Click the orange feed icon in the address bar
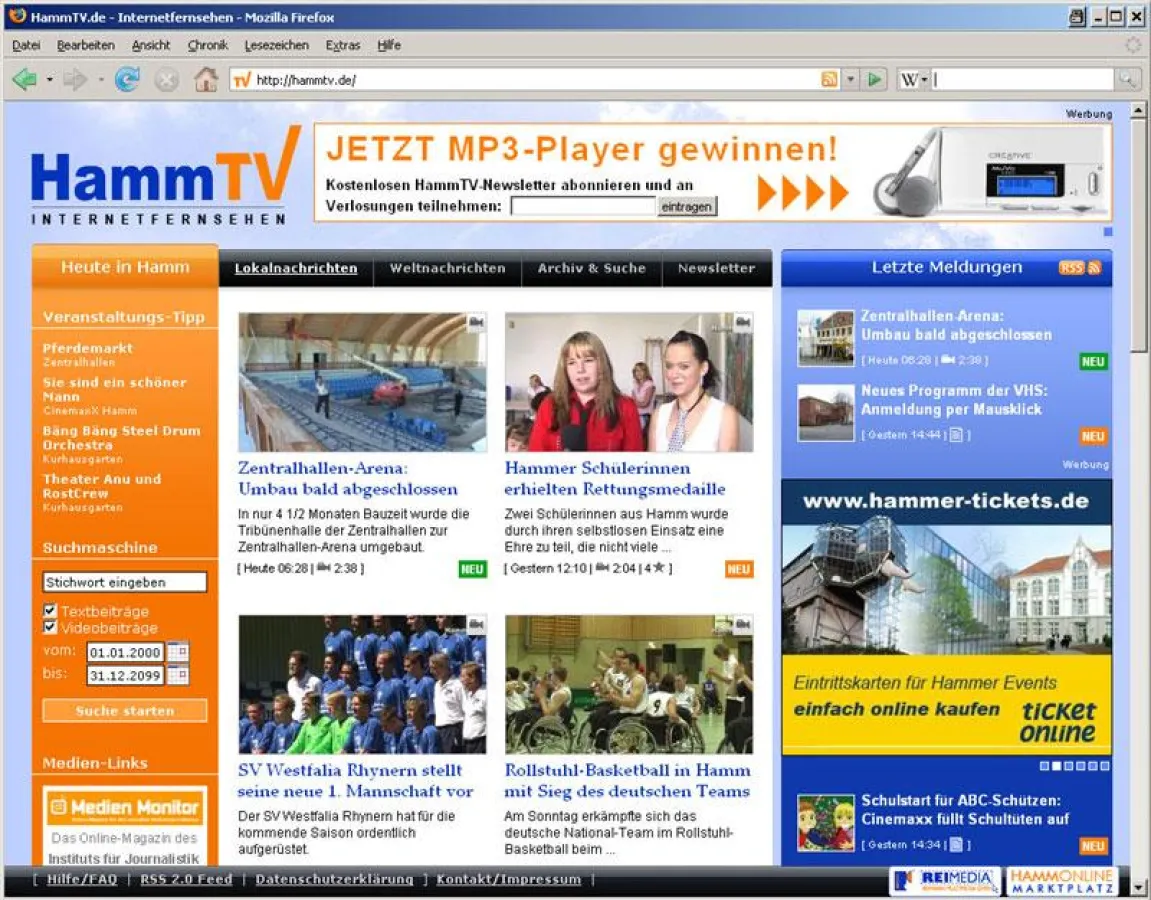The image size is (1151, 900). [830, 78]
